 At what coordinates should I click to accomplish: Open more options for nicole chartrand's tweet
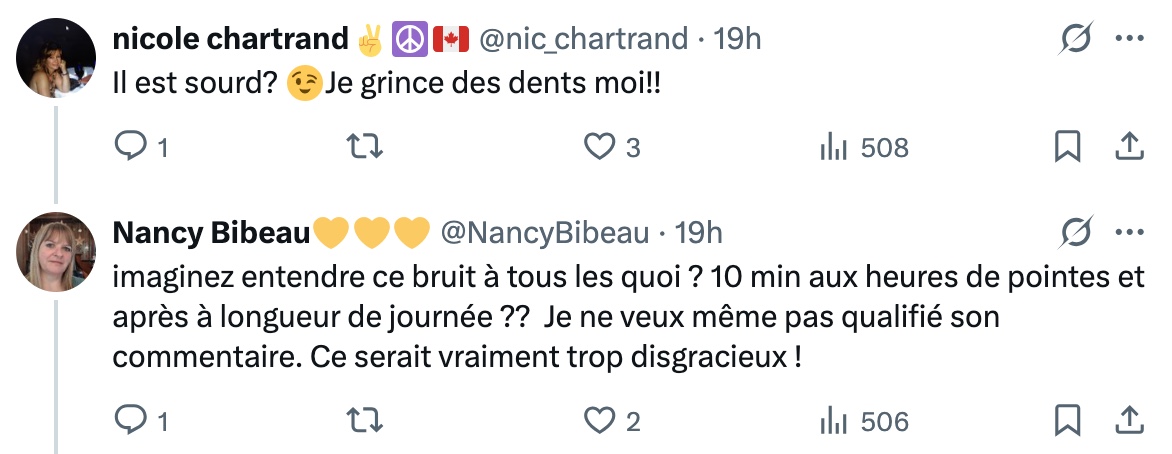(1129, 39)
